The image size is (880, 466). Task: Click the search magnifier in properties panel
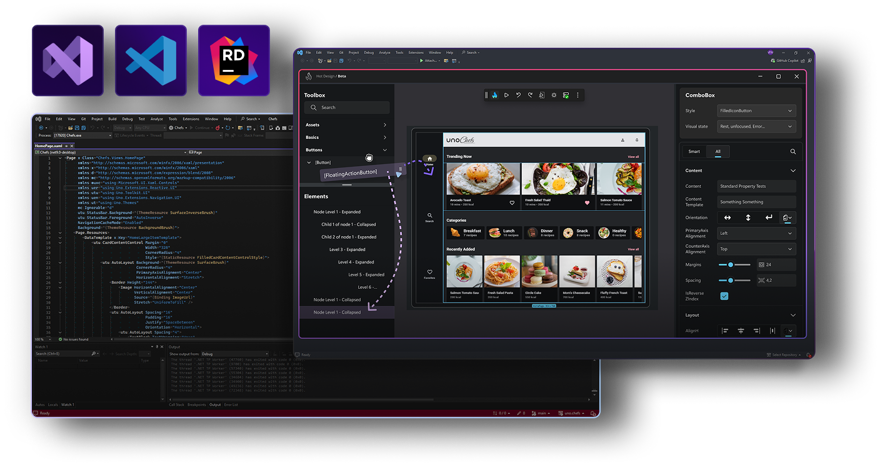click(x=793, y=152)
